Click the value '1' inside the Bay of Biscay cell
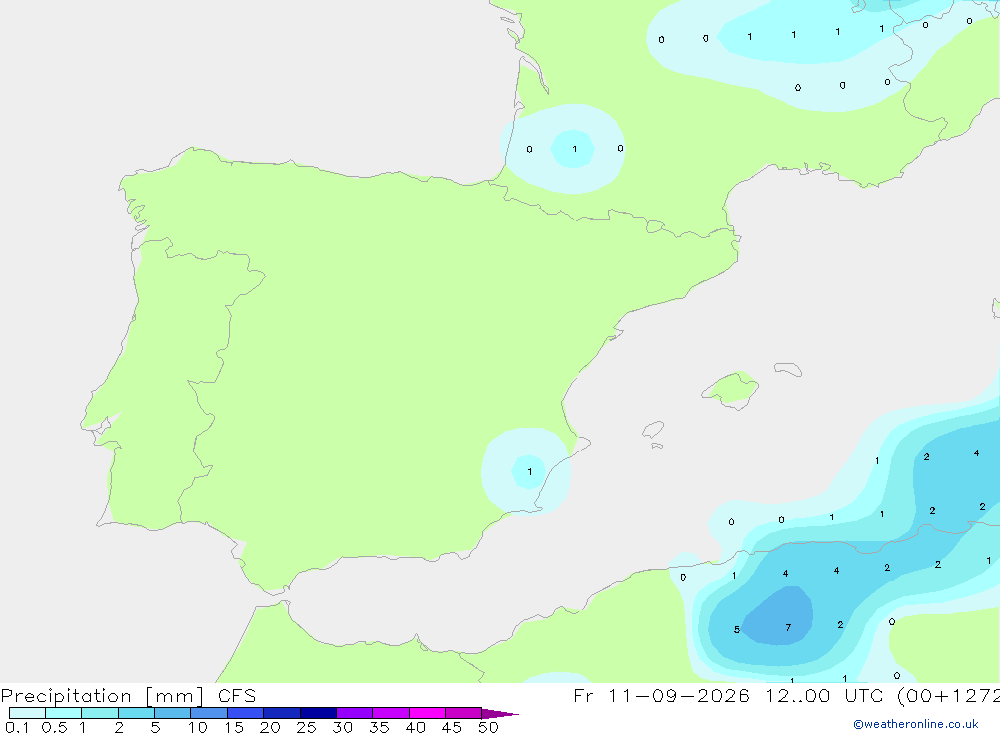 (x=575, y=149)
